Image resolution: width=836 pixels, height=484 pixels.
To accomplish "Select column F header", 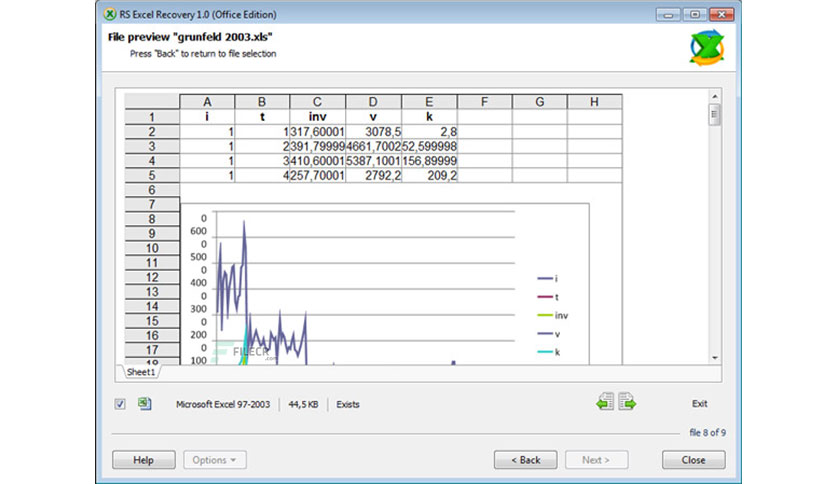I will point(484,102).
